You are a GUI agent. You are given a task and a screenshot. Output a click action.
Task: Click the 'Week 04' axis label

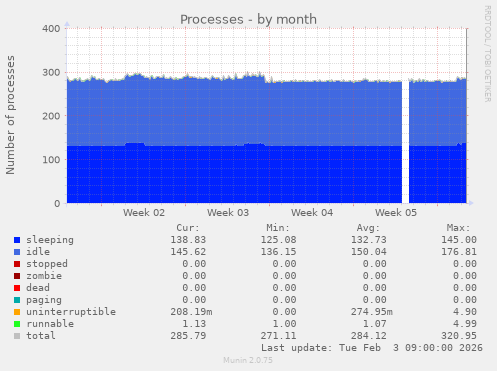pyautogui.click(x=312, y=213)
